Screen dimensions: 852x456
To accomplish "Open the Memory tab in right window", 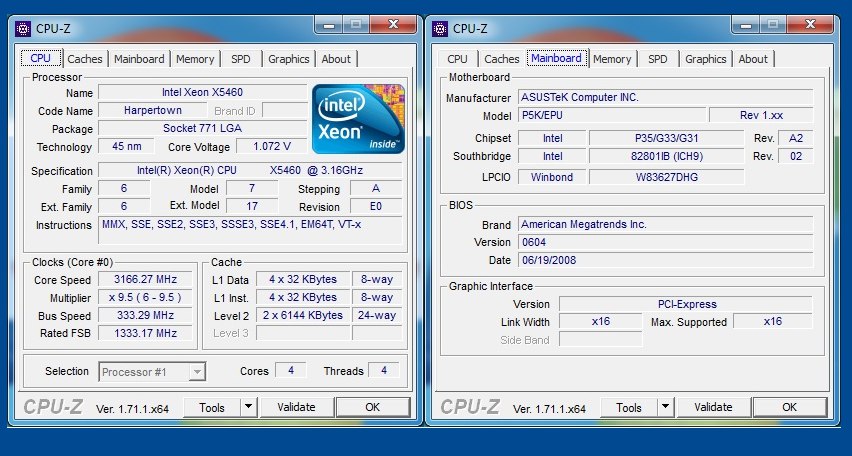I will (x=612, y=59).
